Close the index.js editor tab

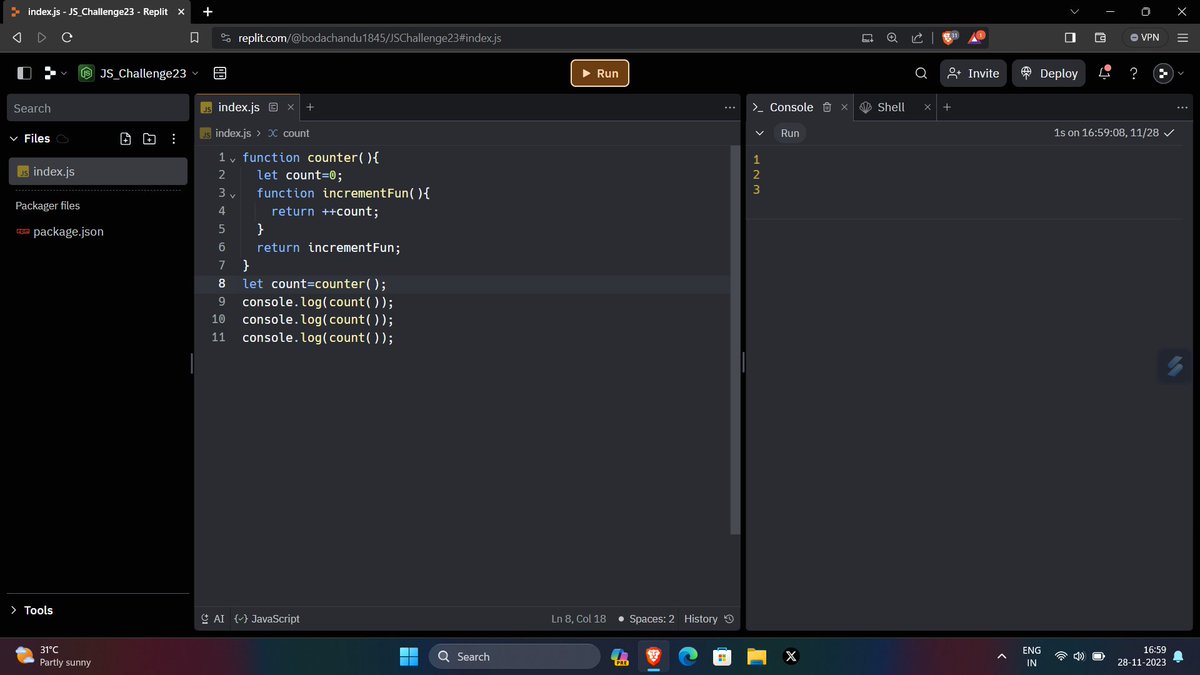pyautogui.click(x=291, y=107)
